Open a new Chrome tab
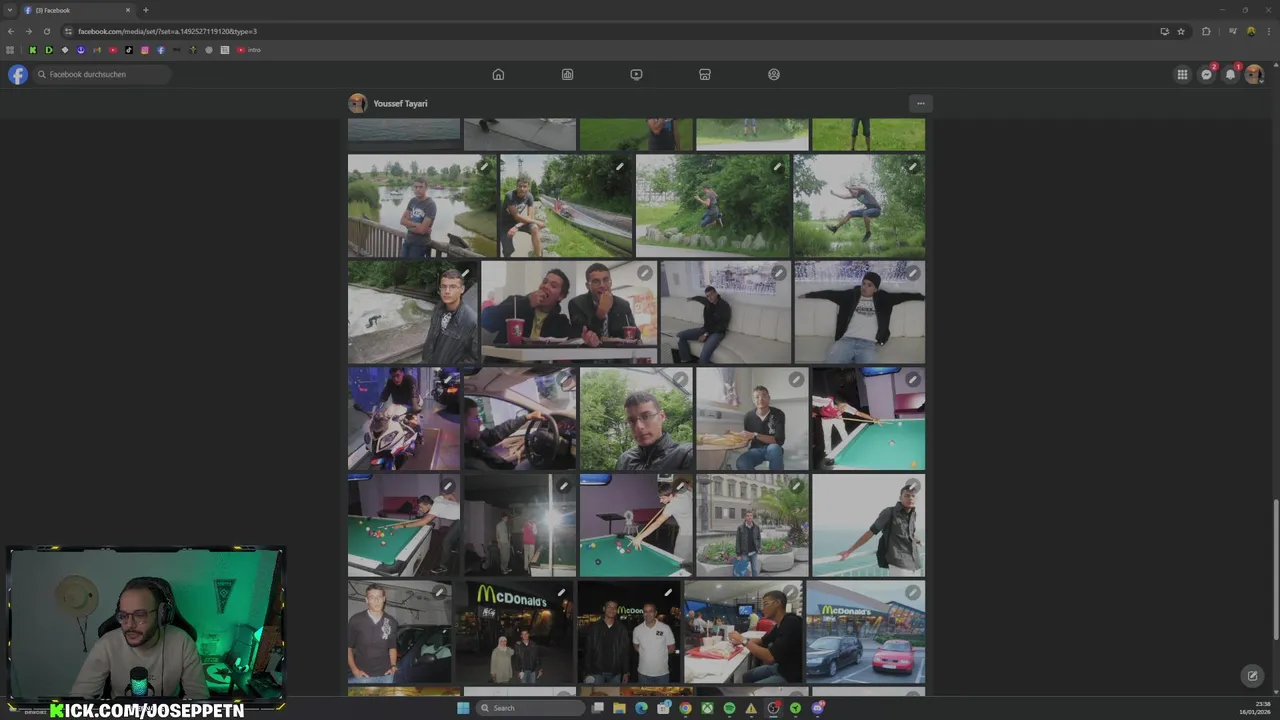This screenshot has height=720, width=1280. coord(146,10)
